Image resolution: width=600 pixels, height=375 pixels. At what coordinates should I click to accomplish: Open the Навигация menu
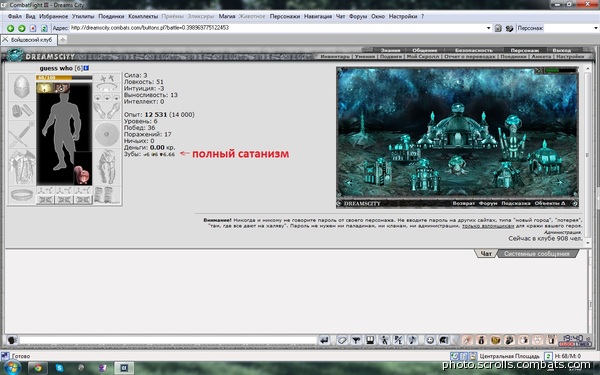318,16
